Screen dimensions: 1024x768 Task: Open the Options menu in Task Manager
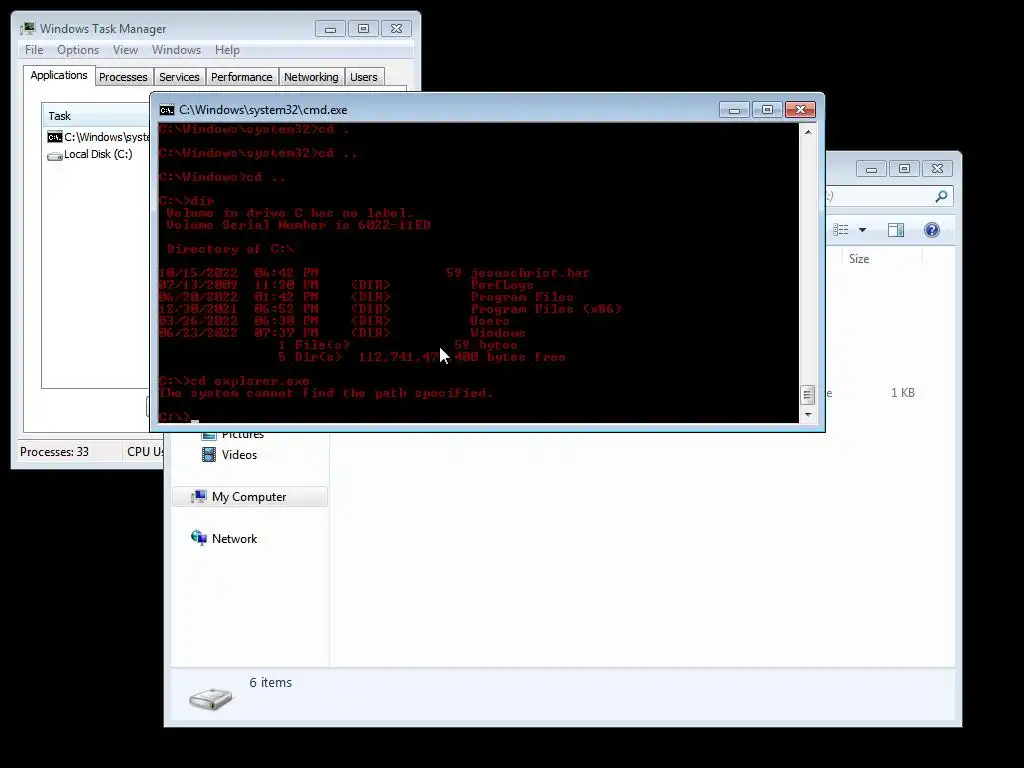click(78, 50)
